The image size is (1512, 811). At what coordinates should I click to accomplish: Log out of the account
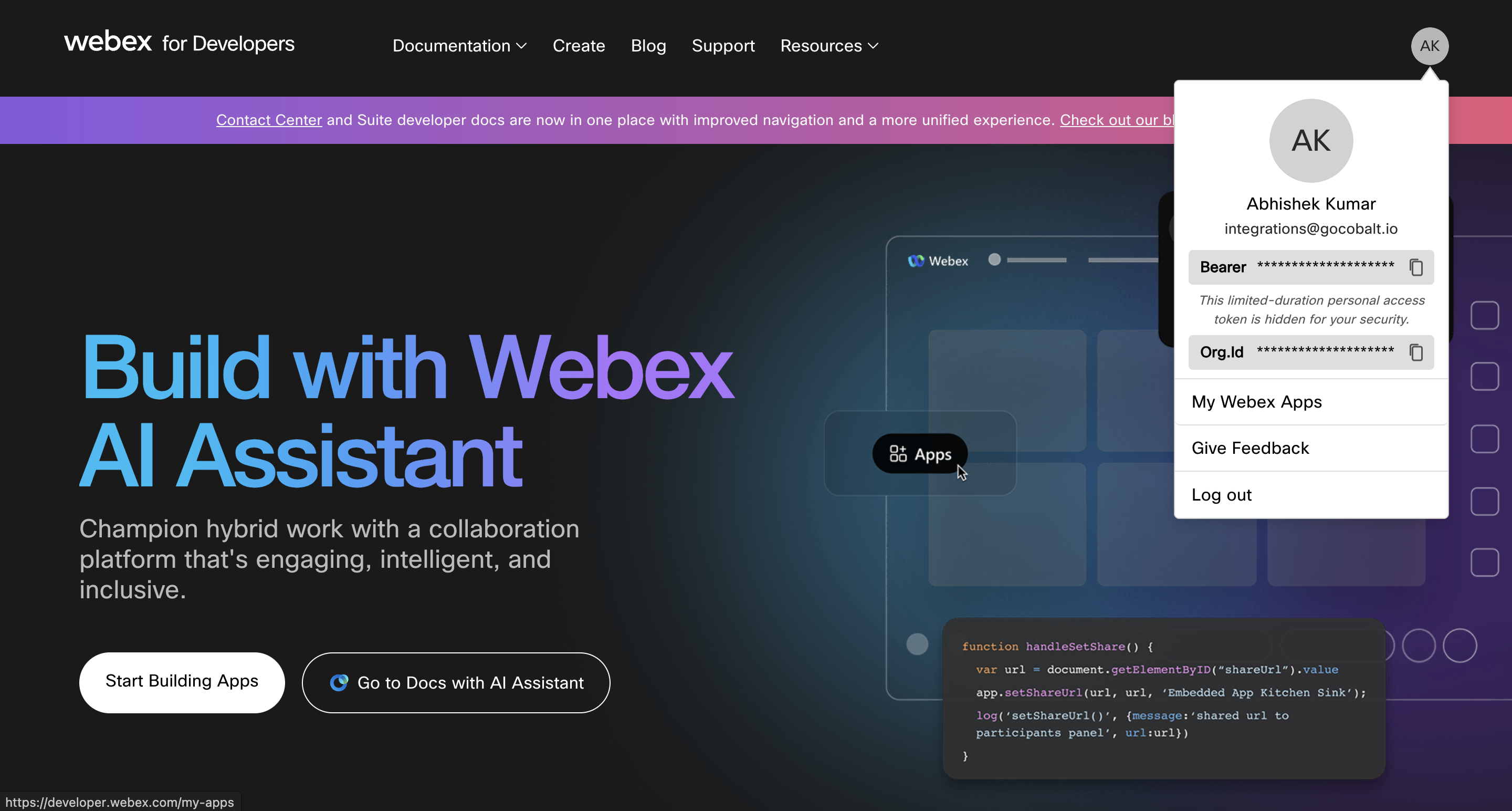pos(1222,495)
